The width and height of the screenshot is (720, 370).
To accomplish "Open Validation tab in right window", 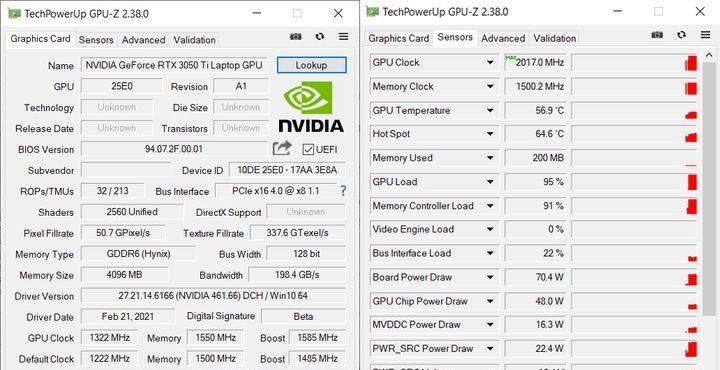I will (555, 38).
